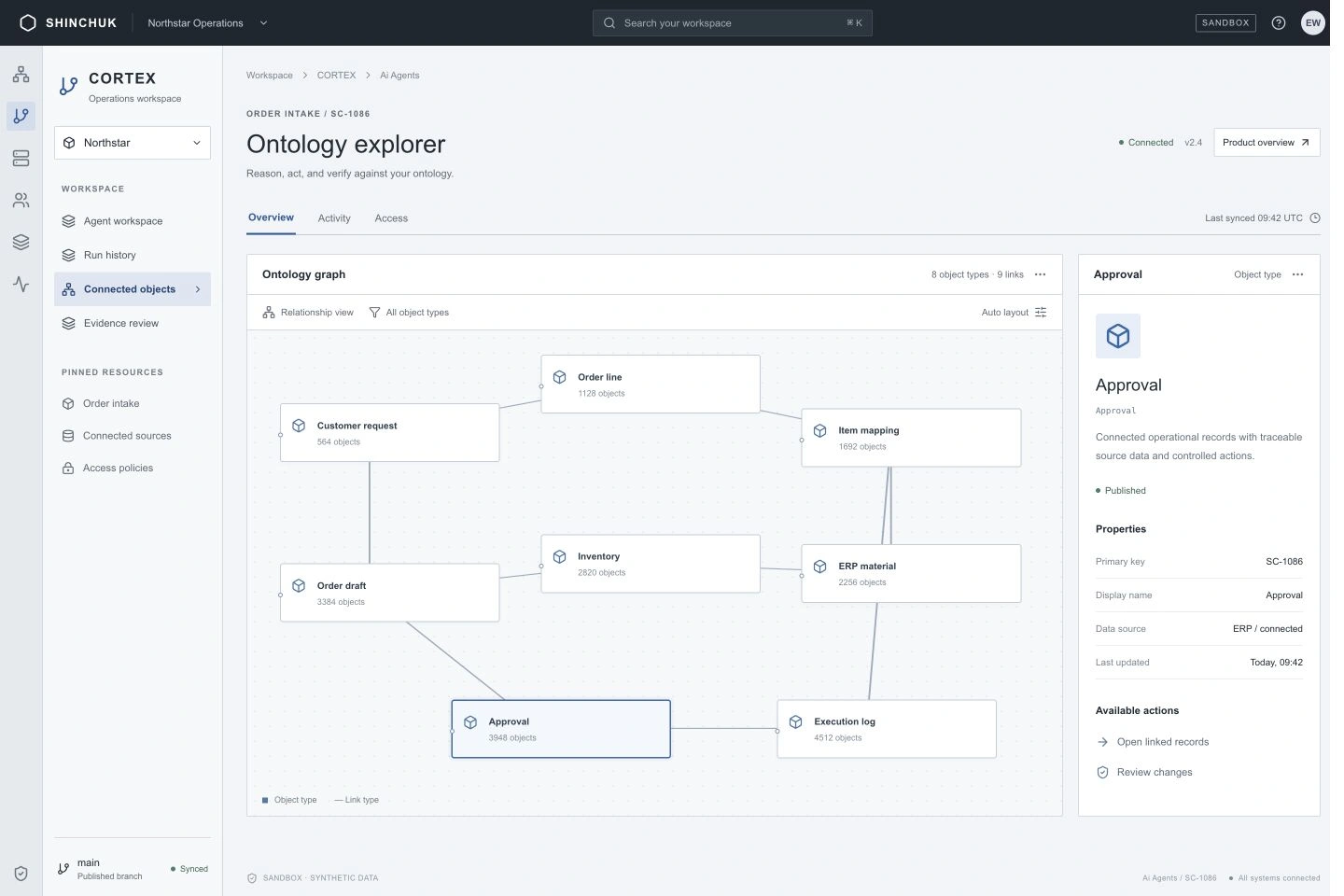
Task: Click the Product overview button
Action: tap(1267, 143)
